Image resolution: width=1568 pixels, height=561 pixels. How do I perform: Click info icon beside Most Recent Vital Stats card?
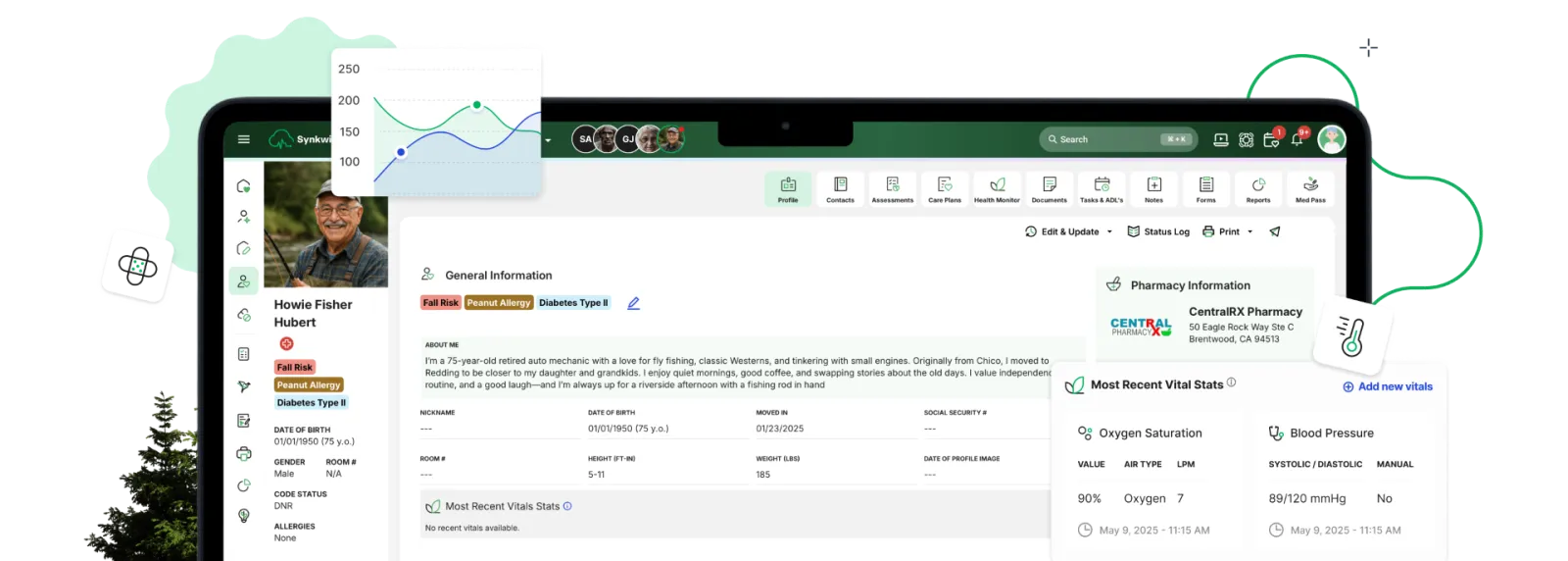1232,382
